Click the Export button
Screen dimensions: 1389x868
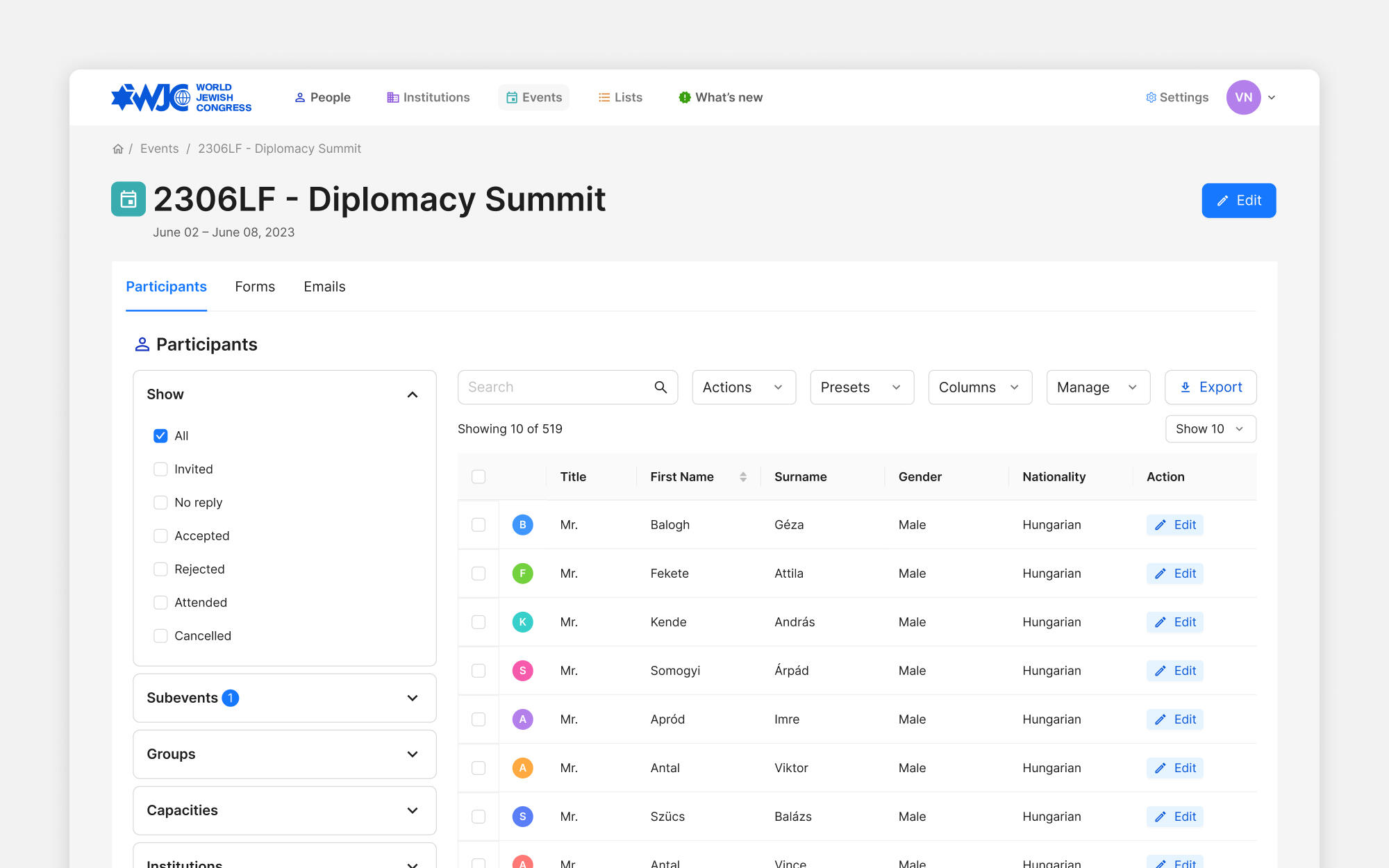[x=1210, y=387]
